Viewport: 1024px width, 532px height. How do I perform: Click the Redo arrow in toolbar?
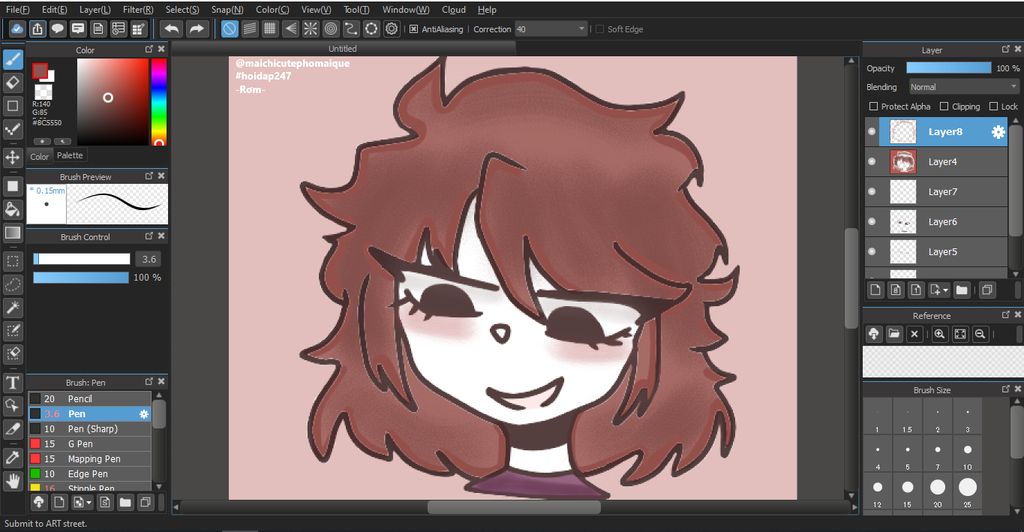click(196, 29)
